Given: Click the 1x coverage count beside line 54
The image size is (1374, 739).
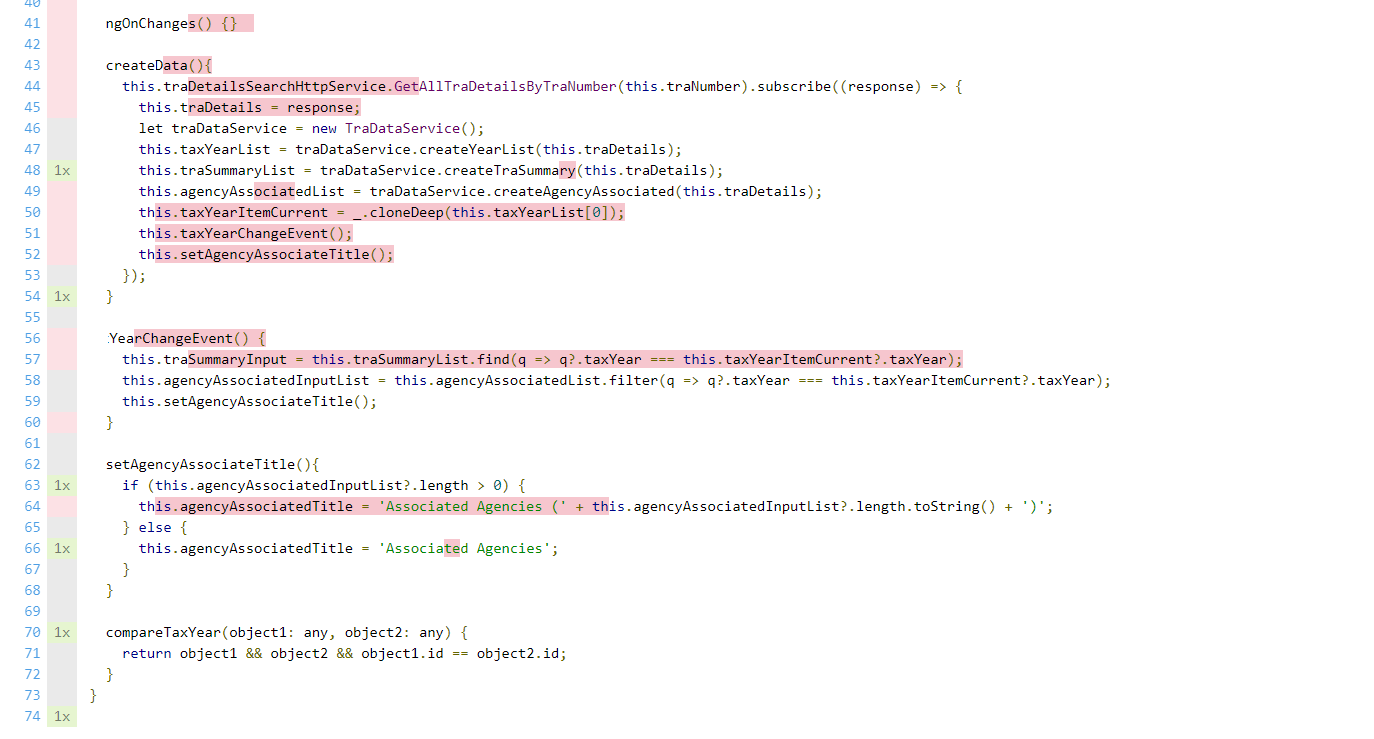Looking at the screenshot, I should pos(62,296).
